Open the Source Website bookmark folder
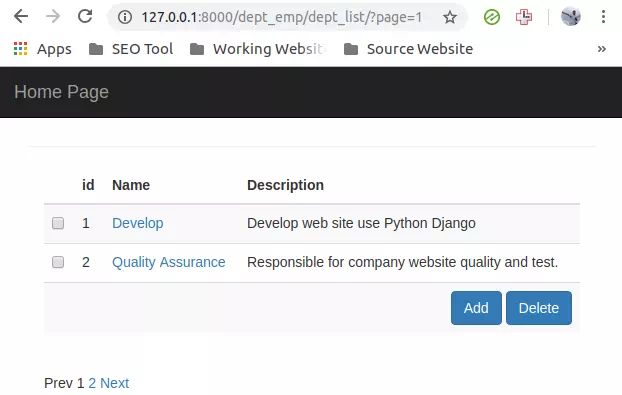The width and height of the screenshot is (622, 395). pos(409,49)
